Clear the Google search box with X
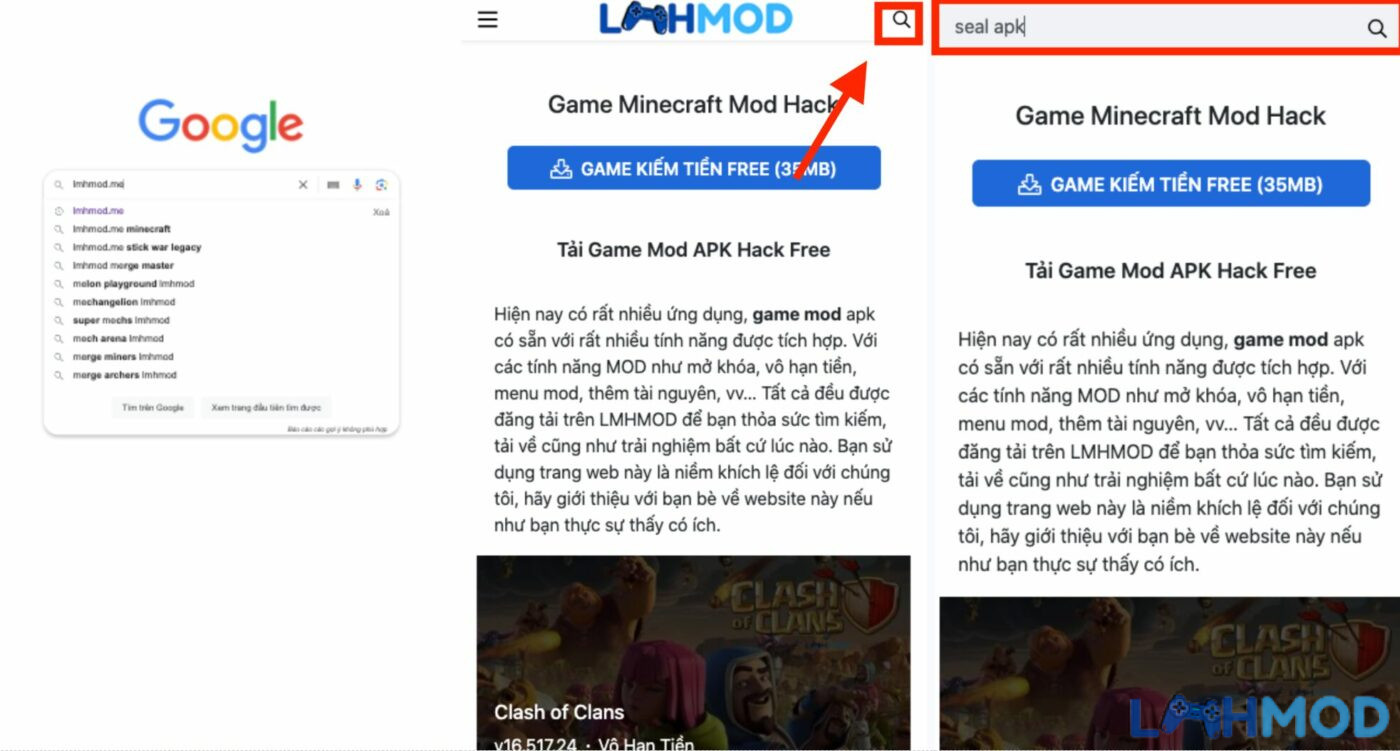Viewport: 1400px width, 751px height. [x=303, y=185]
